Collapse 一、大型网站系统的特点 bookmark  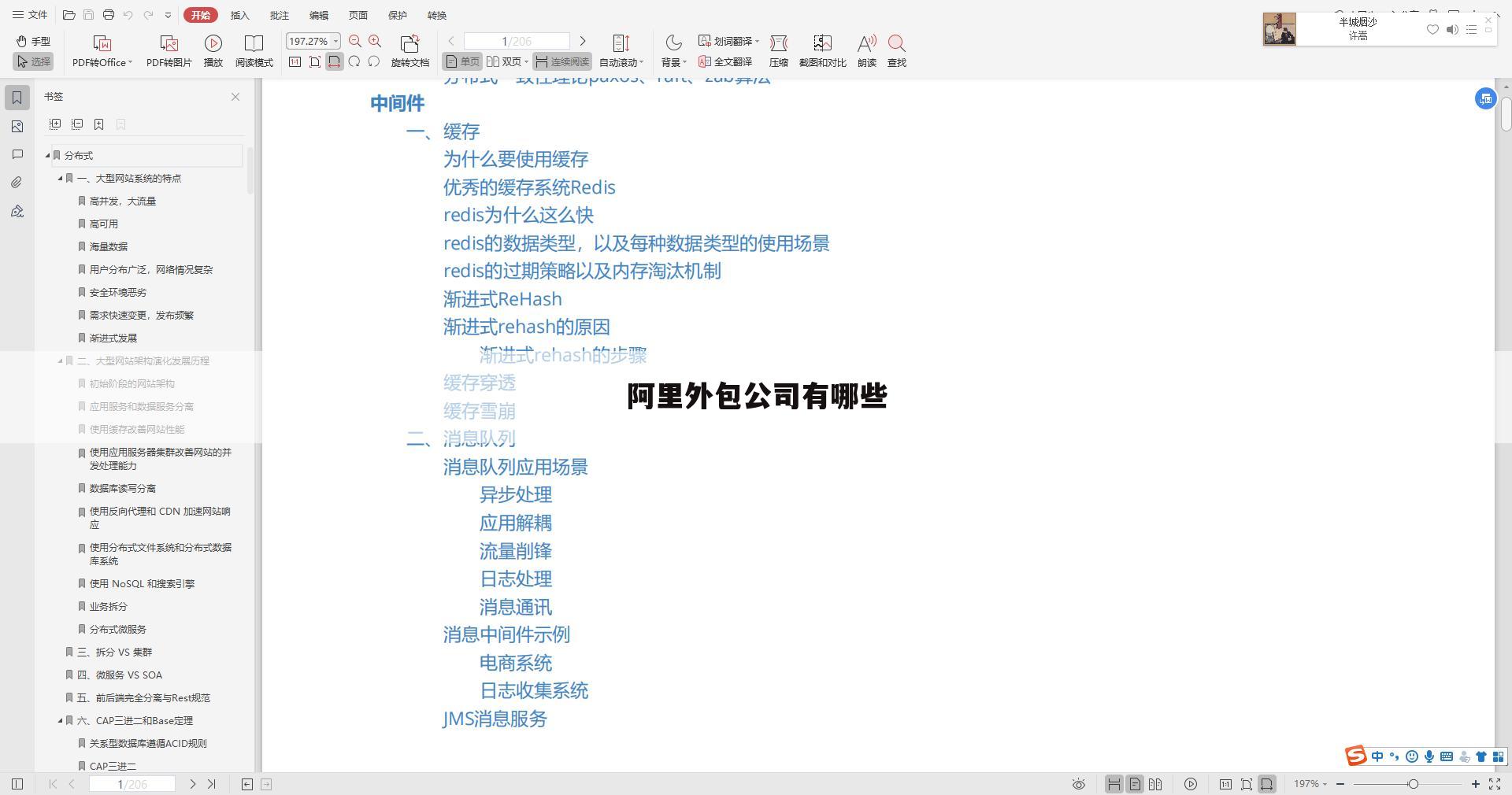(61, 178)
